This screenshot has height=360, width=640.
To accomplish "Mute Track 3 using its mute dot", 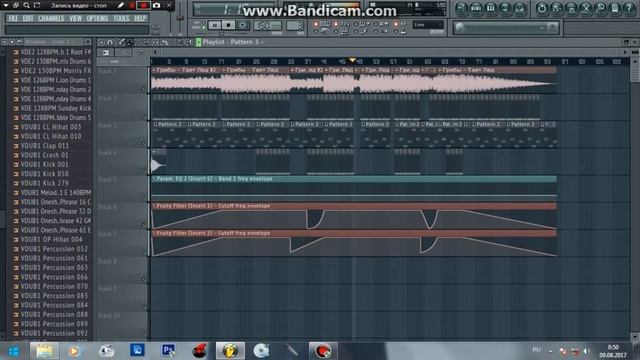I will [x=143, y=143].
